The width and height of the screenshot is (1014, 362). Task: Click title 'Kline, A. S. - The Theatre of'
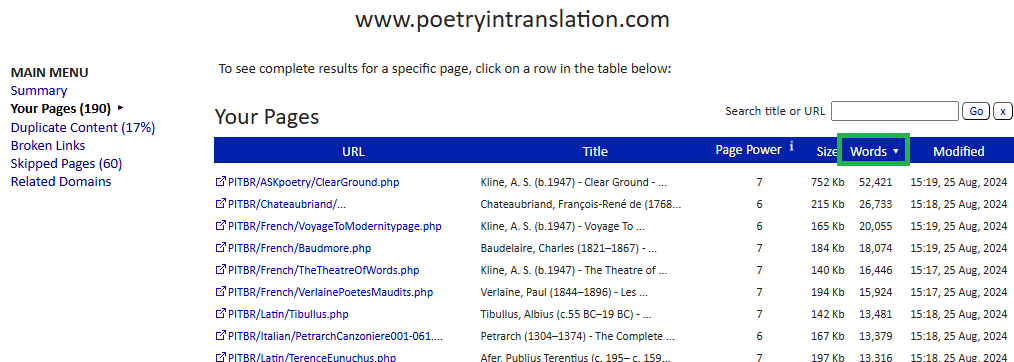click(574, 270)
